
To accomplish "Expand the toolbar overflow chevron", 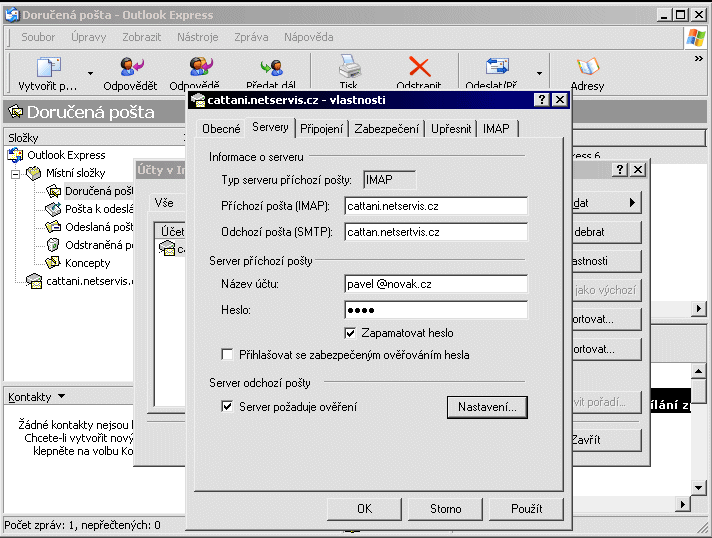I will click(x=699, y=59).
